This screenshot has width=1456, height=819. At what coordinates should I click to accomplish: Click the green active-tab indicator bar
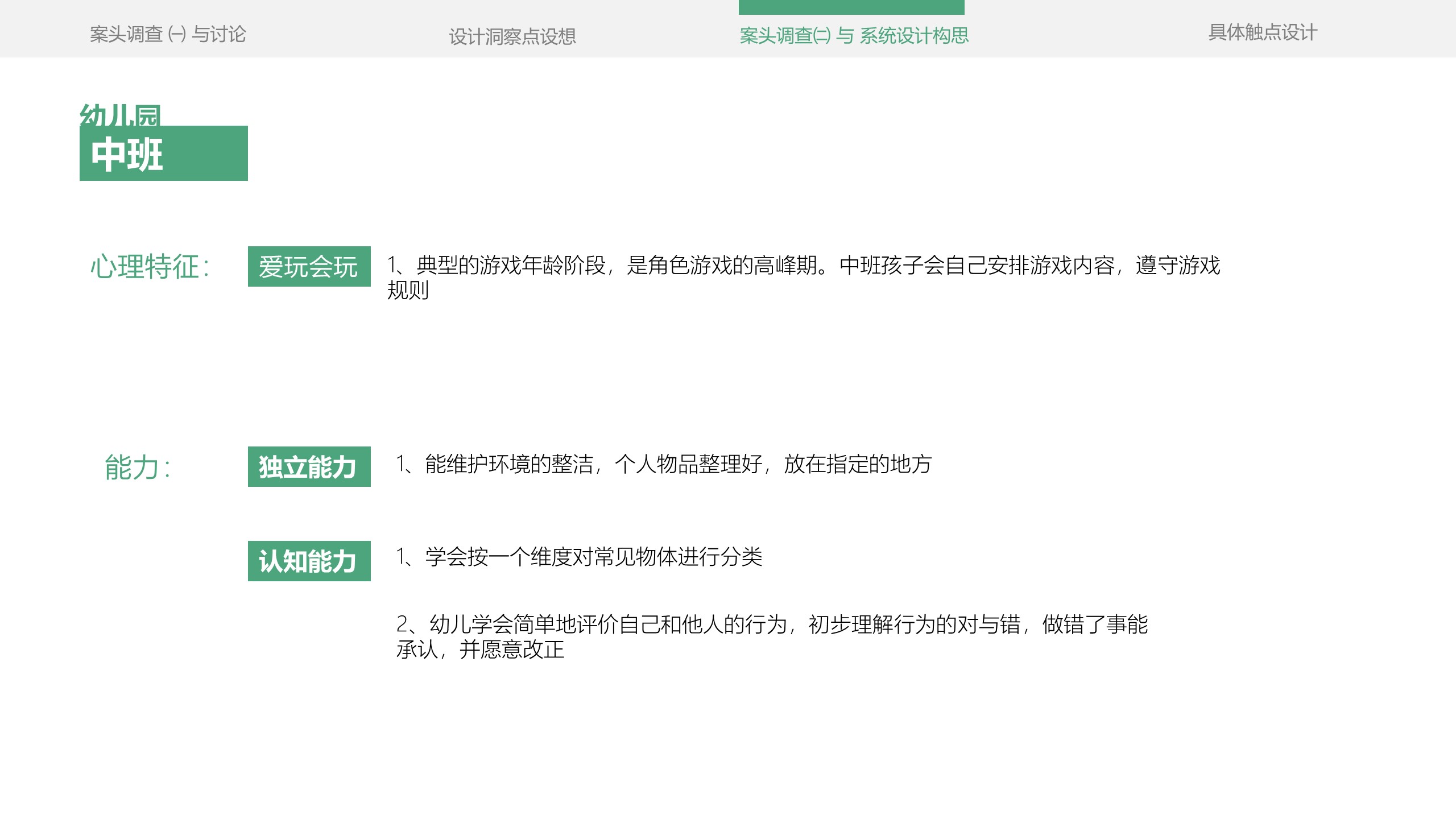click(851, 7)
